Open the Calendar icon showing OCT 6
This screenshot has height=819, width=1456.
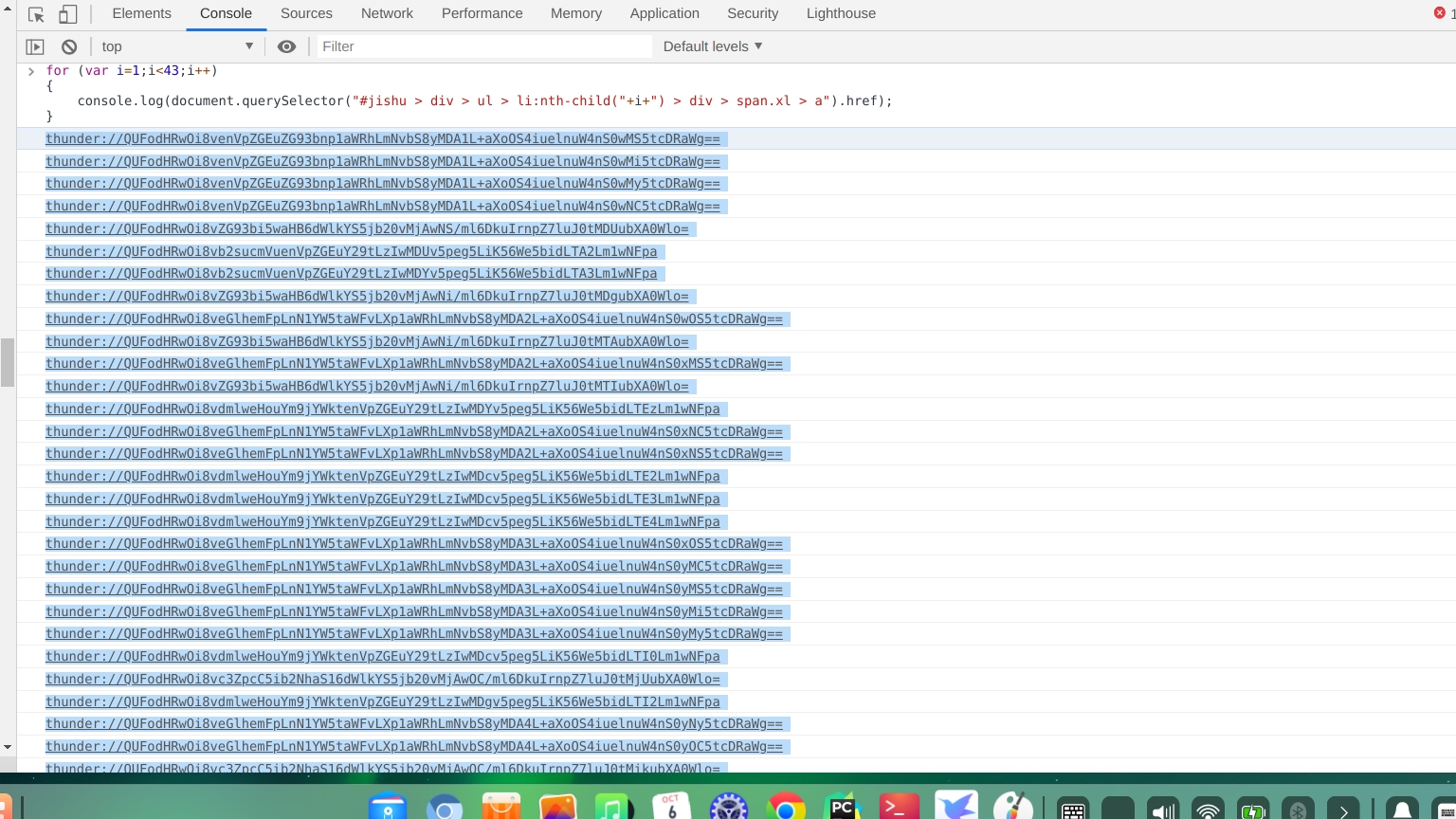point(671,807)
